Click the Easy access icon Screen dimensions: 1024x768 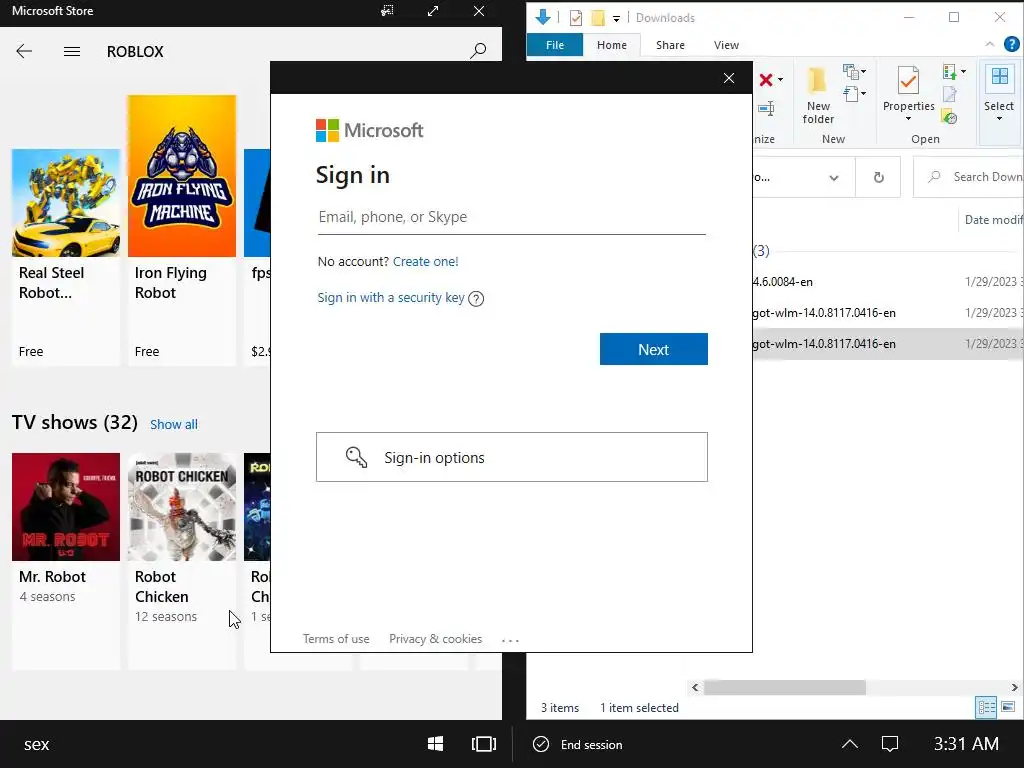(850, 95)
